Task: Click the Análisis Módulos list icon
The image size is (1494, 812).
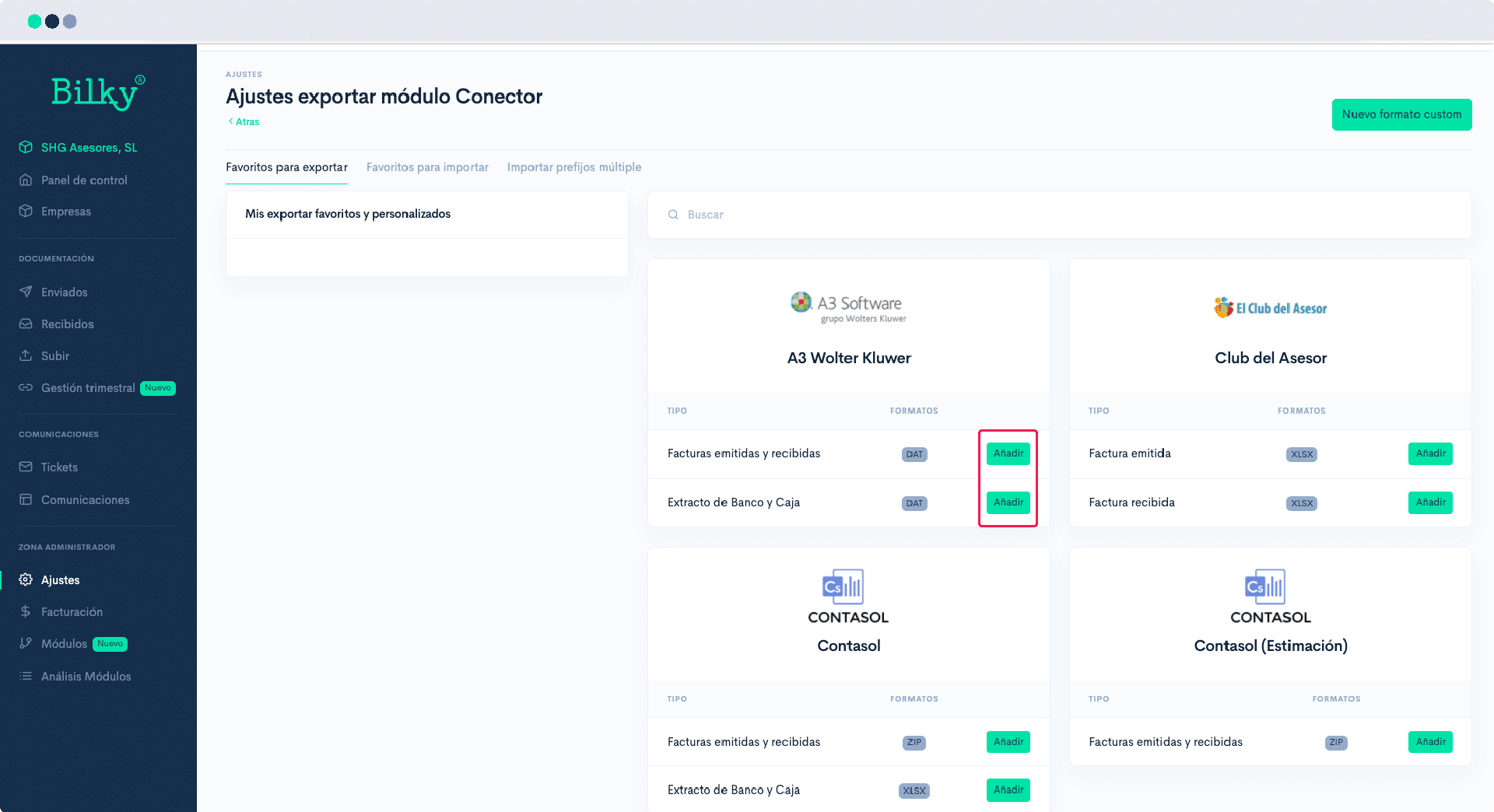Action: coord(26,676)
